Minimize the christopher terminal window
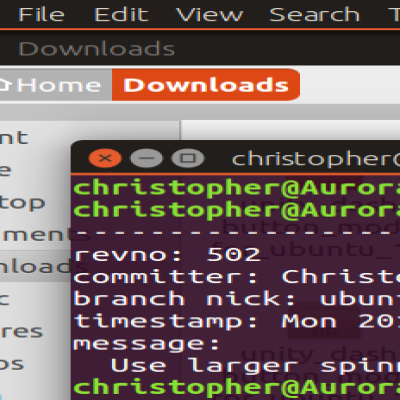This screenshot has width=400, height=400. pos(146,158)
